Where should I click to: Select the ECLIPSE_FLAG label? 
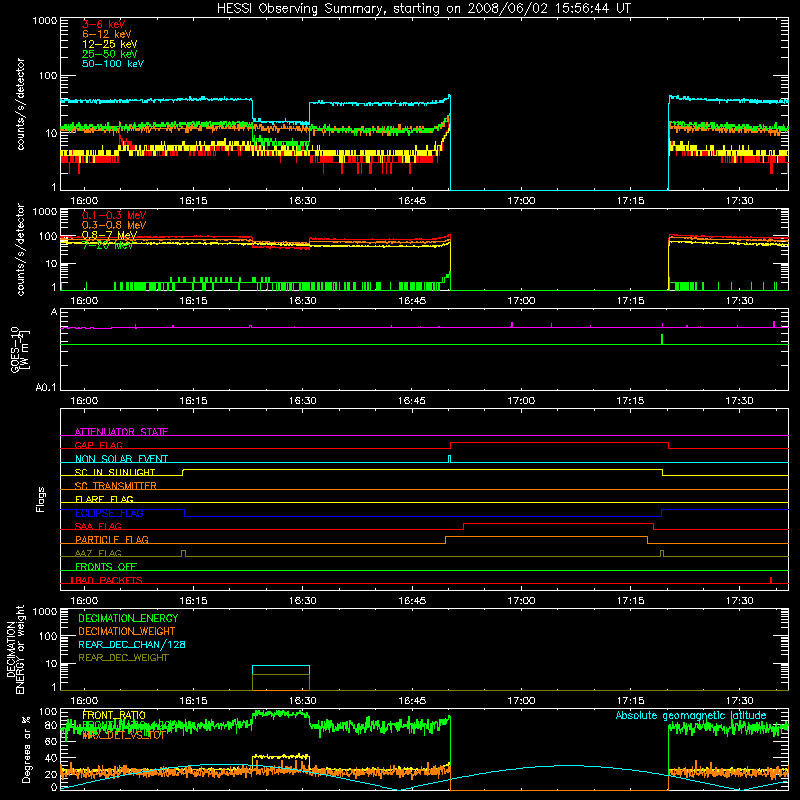click(x=109, y=513)
